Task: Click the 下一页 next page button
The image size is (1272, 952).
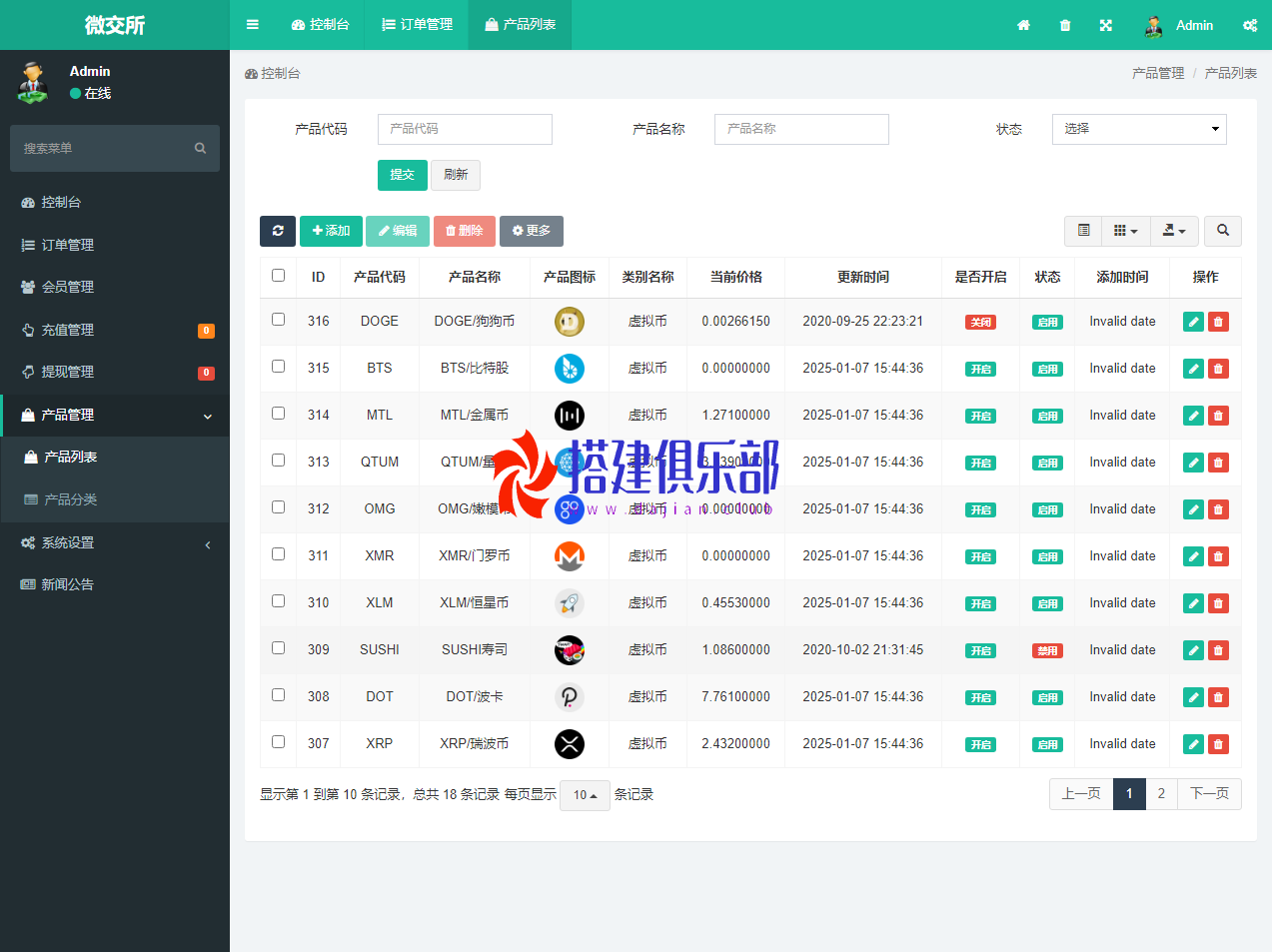Action: coord(1210,794)
